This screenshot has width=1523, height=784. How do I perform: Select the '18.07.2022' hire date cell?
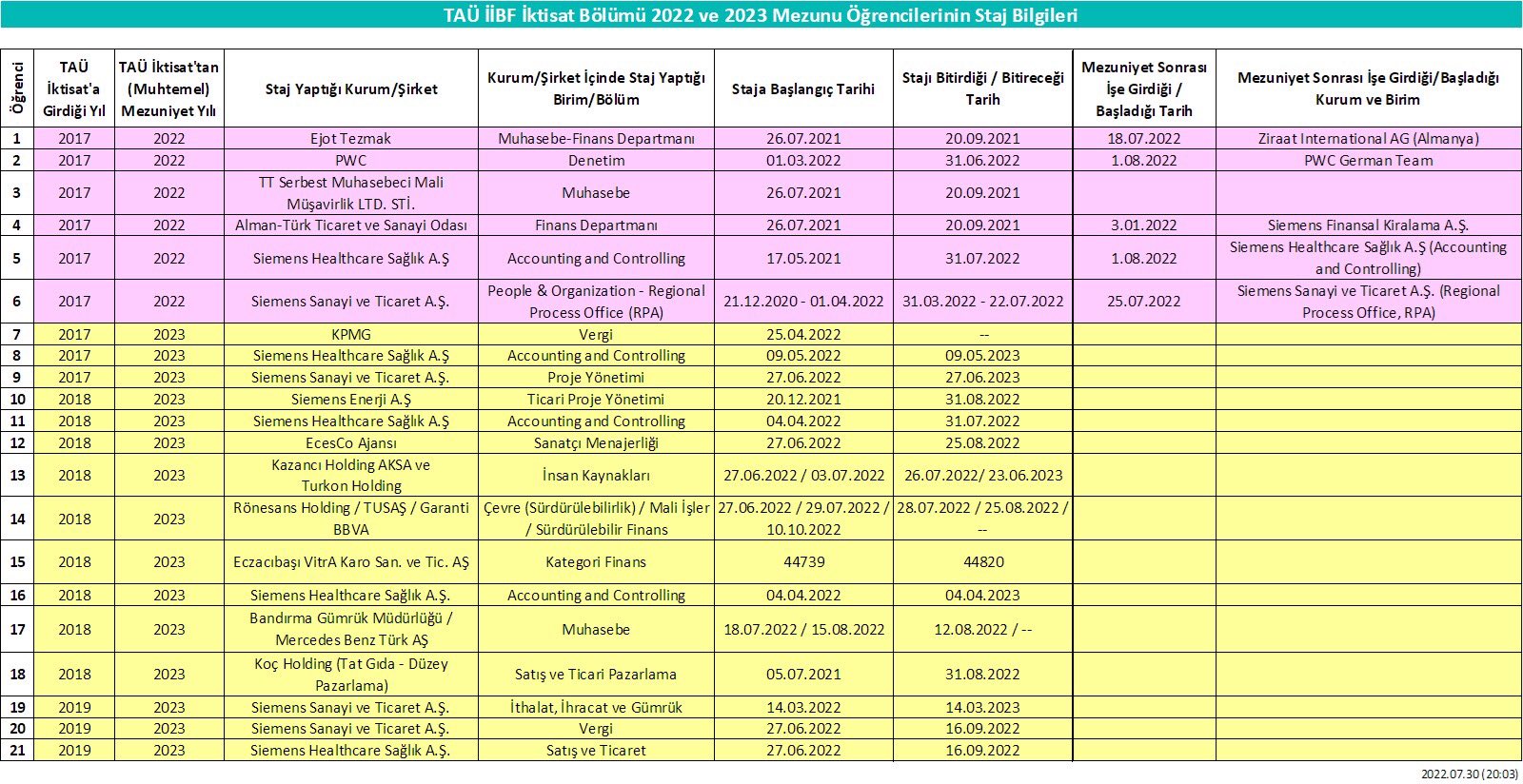(1144, 138)
